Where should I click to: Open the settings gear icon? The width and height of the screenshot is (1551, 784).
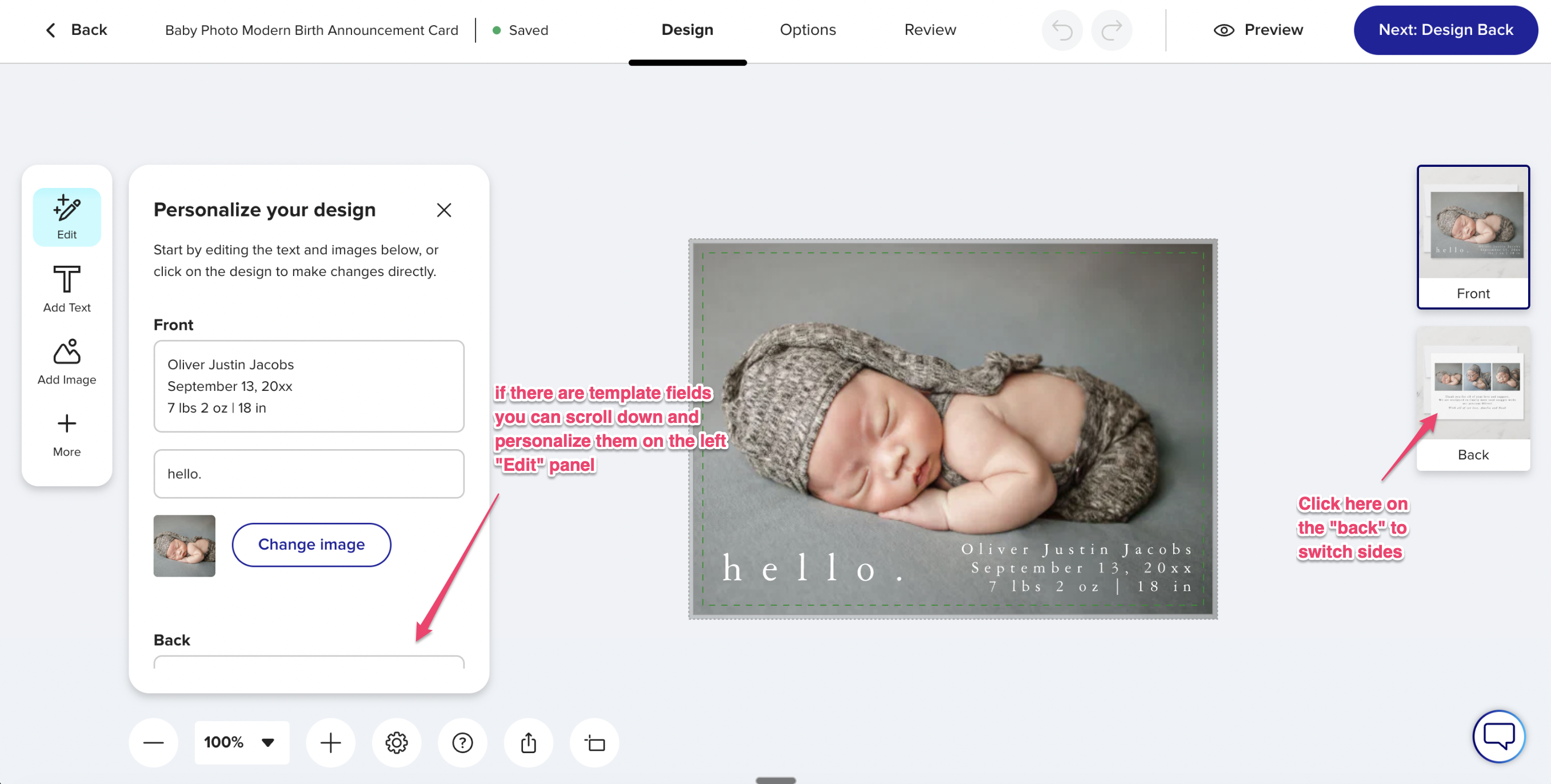click(x=396, y=742)
